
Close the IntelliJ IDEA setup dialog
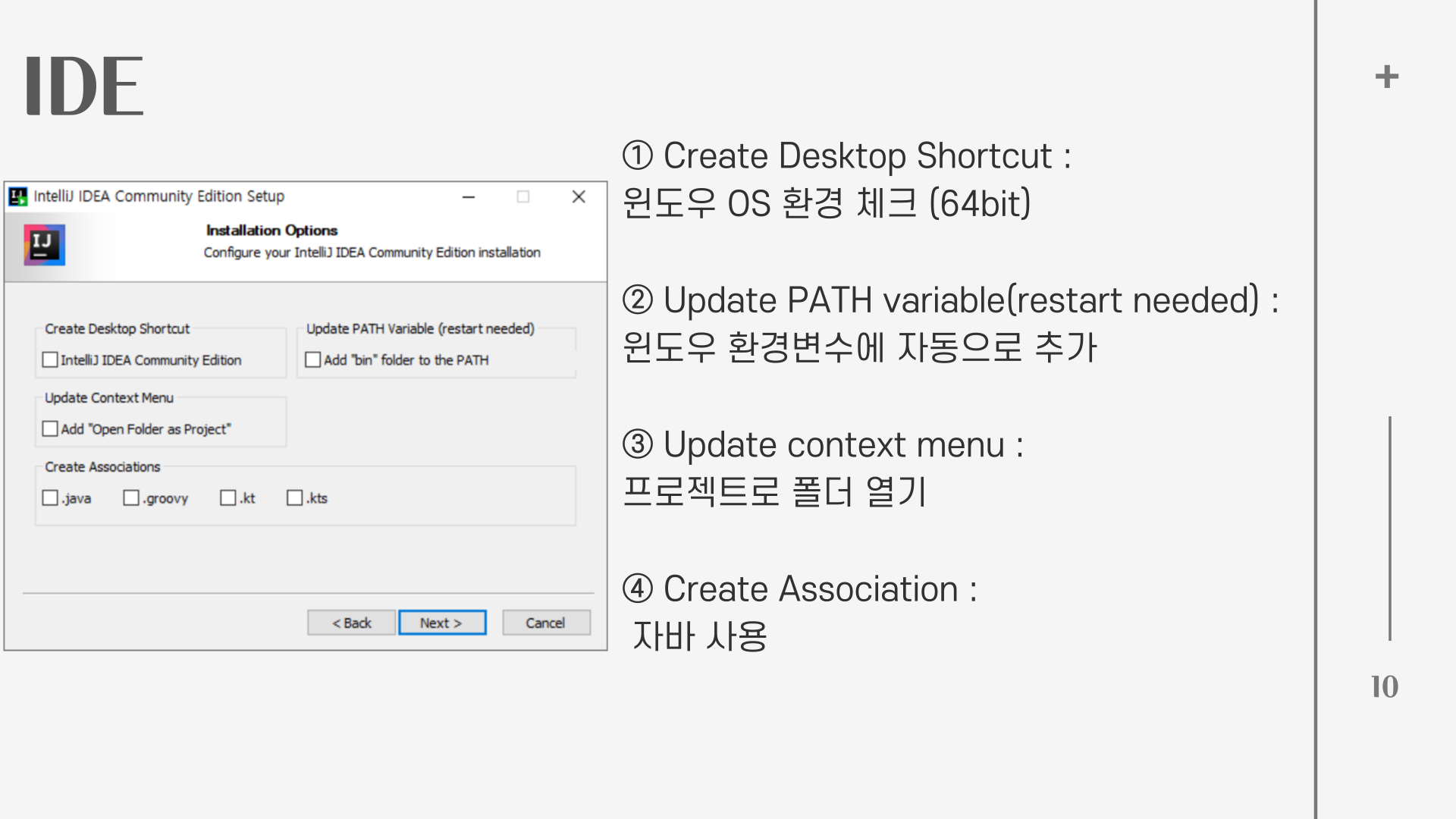(x=579, y=197)
